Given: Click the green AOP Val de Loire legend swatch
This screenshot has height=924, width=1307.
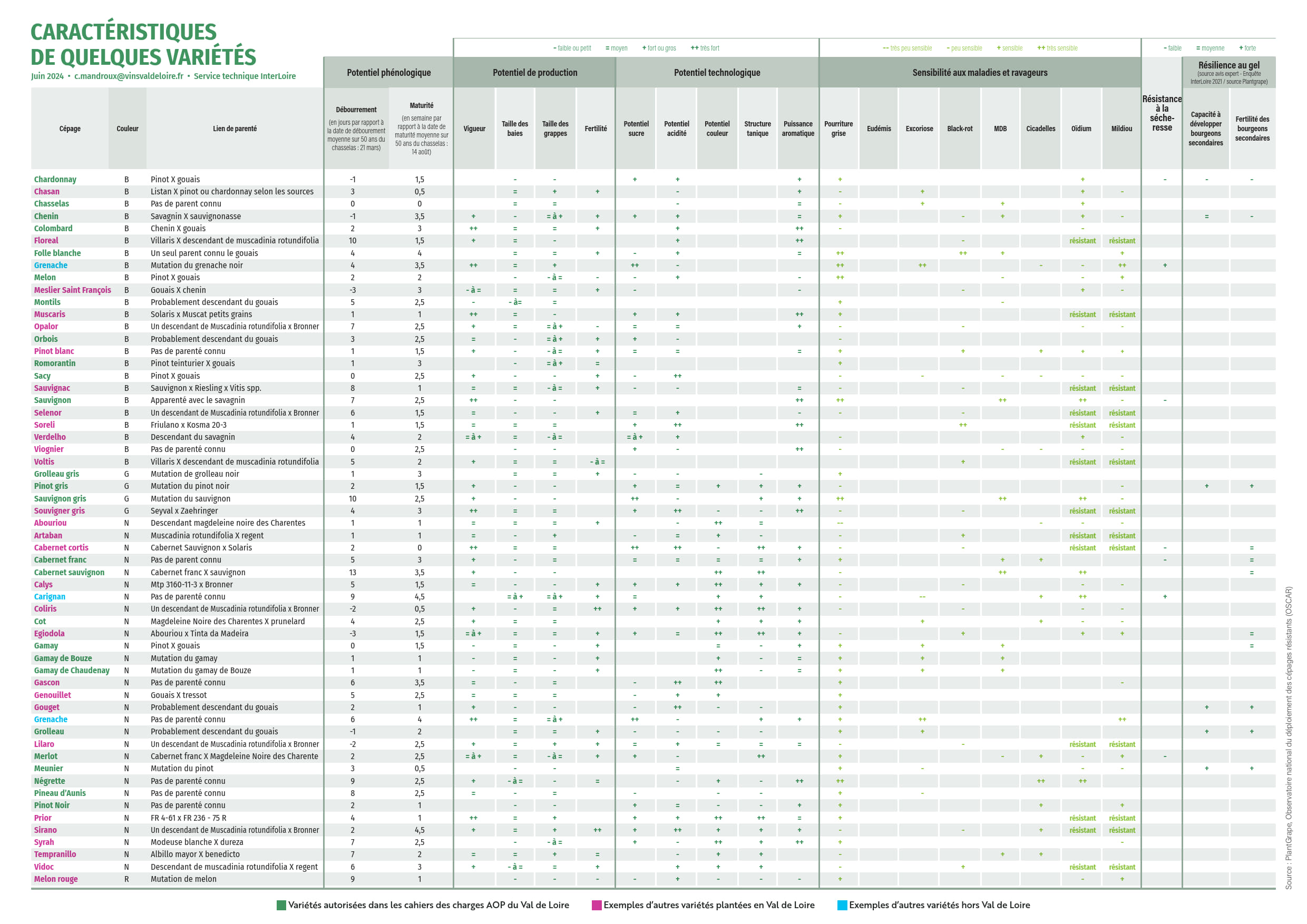Looking at the screenshot, I should click(x=281, y=905).
